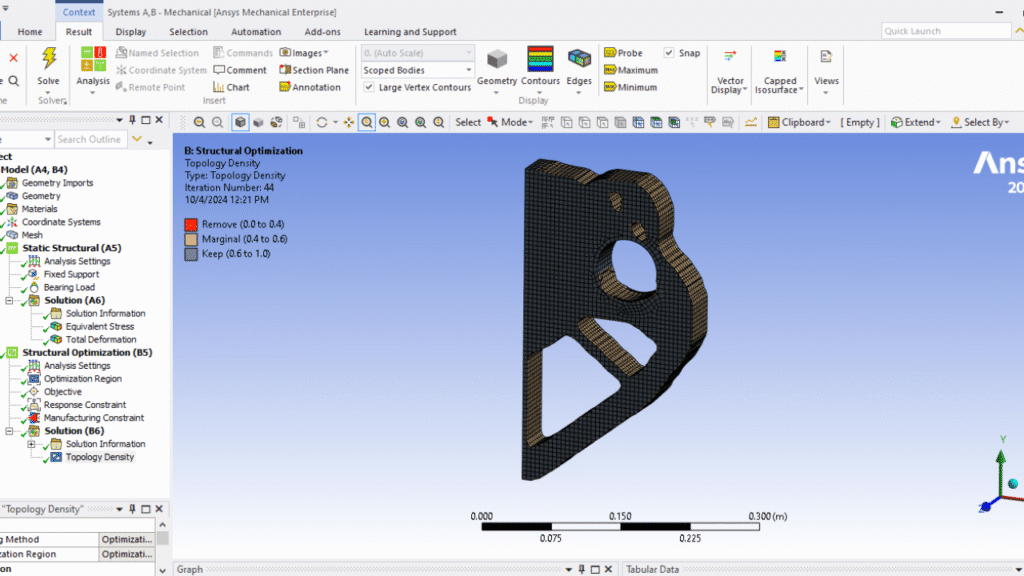The height and width of the screenshot is (576, 1024).
Task: Expand Solution Information under Solution (B6)
Action: [31, 444]
